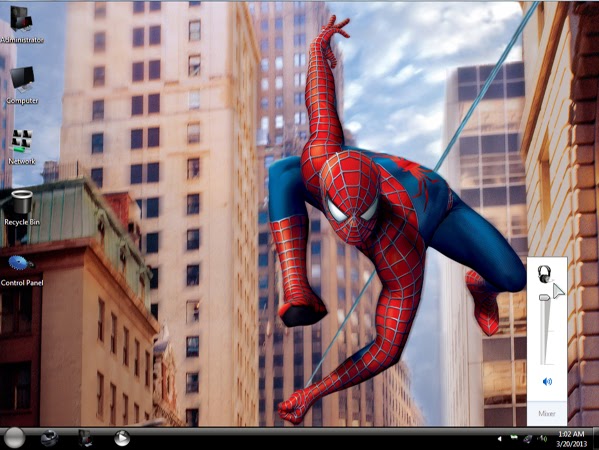Open the Mixer link
Screen dimensions: 599x450
click(x=547, y=413)
